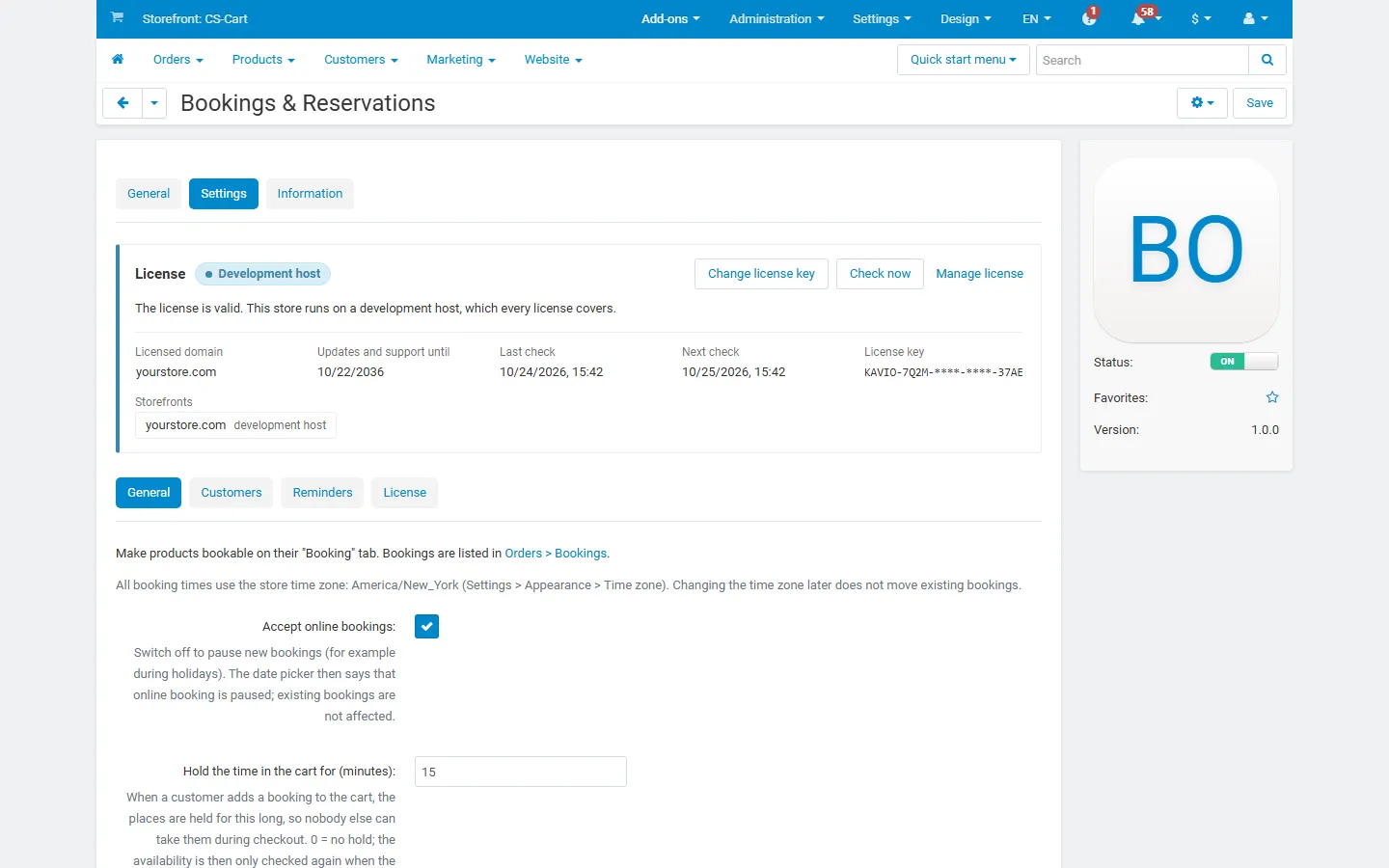
Task: Open the user account menu
Action: [x=1255, y=18]
